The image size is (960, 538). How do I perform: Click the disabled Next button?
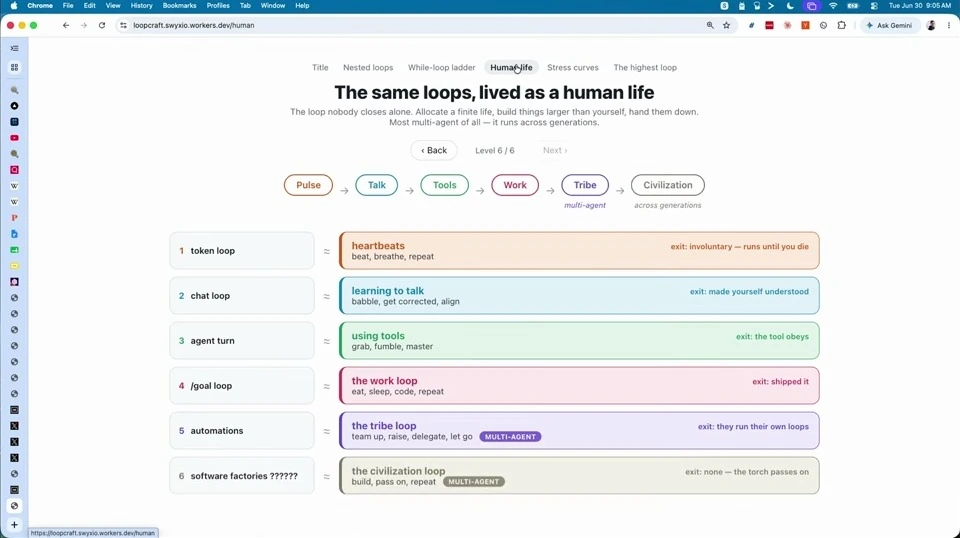[555, 150]
